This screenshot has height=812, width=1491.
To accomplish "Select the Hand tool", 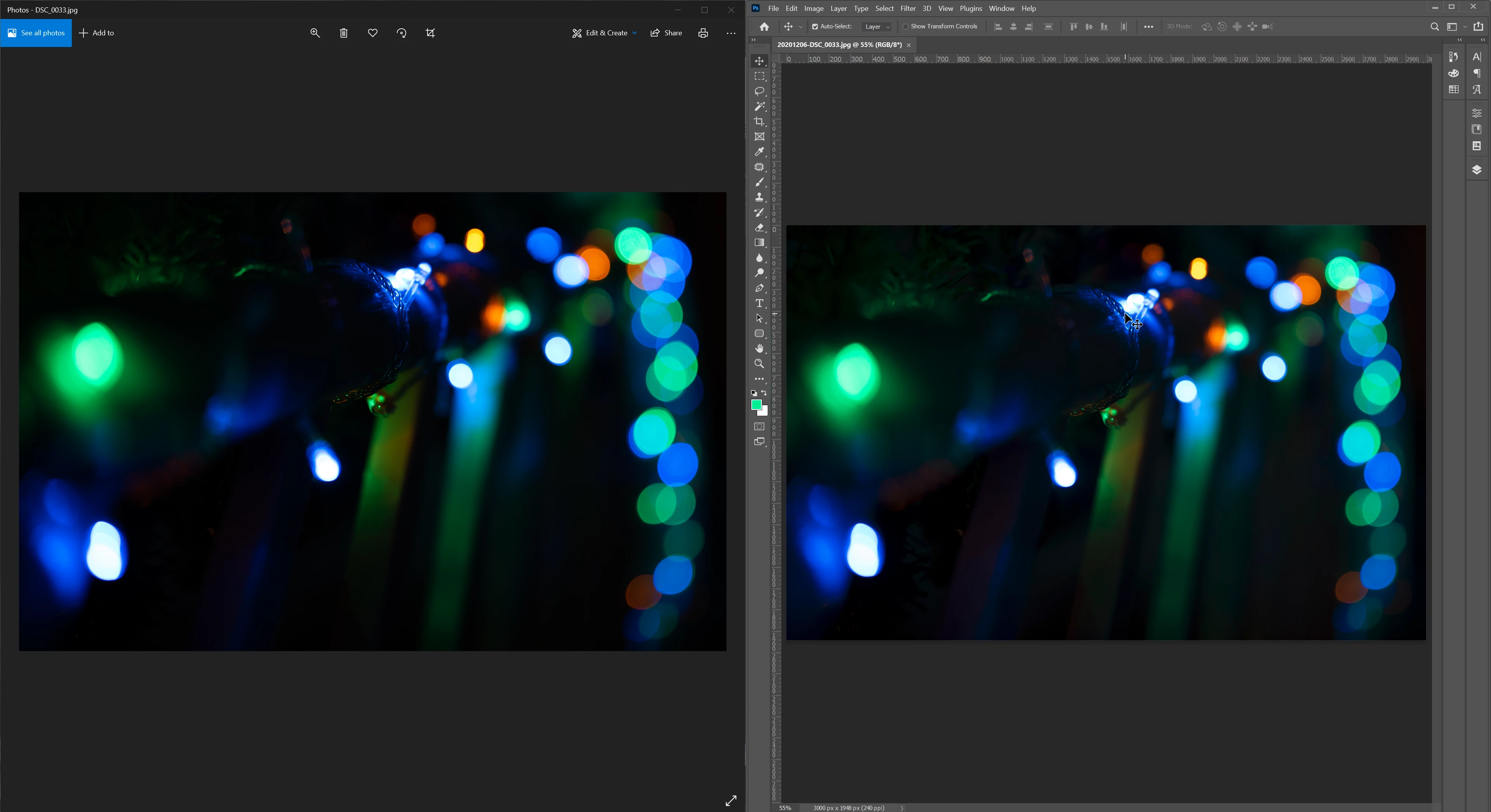I will (759, 349).
